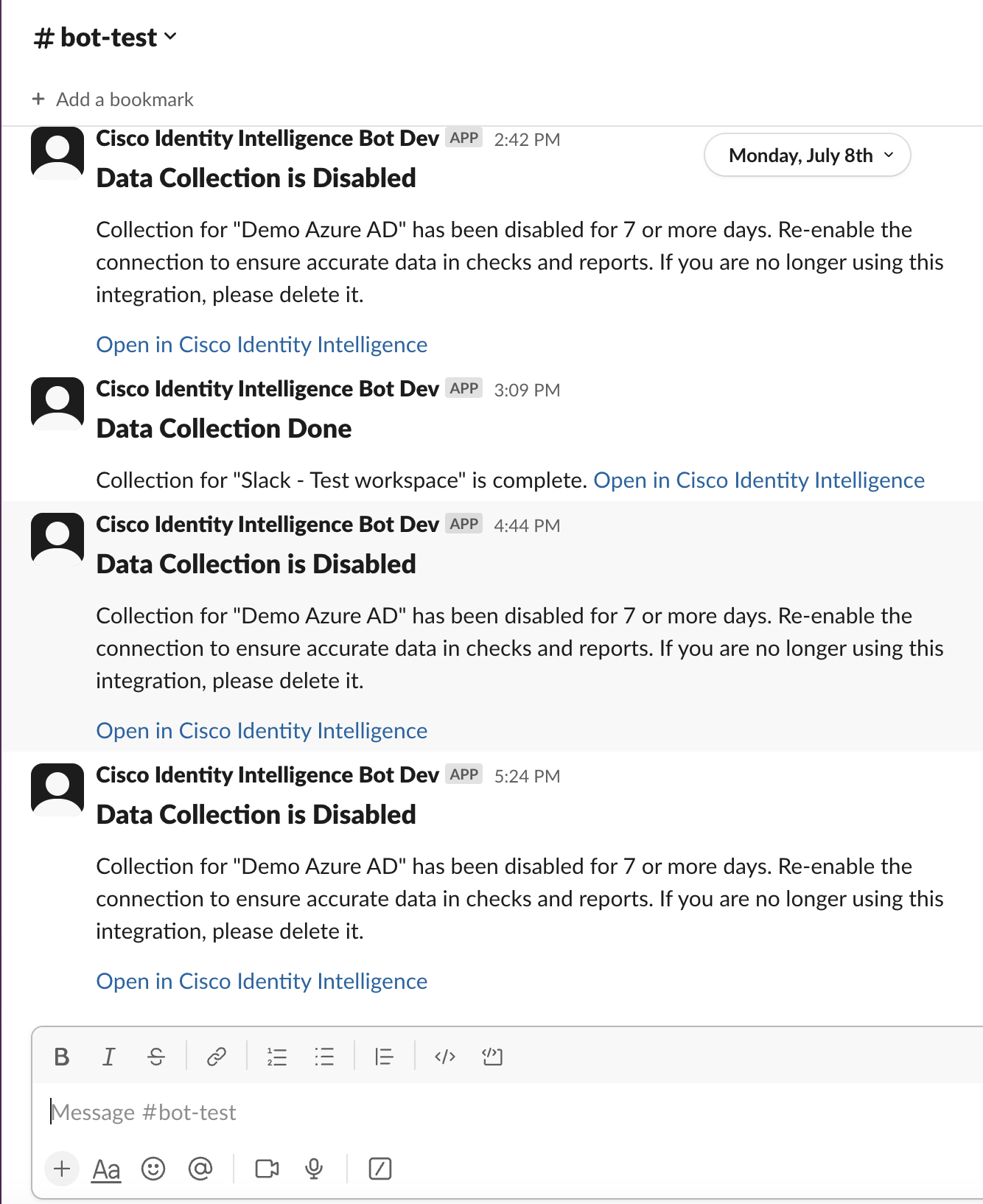Click bot avatar on the 3:09 PM message

coord(57,404)
